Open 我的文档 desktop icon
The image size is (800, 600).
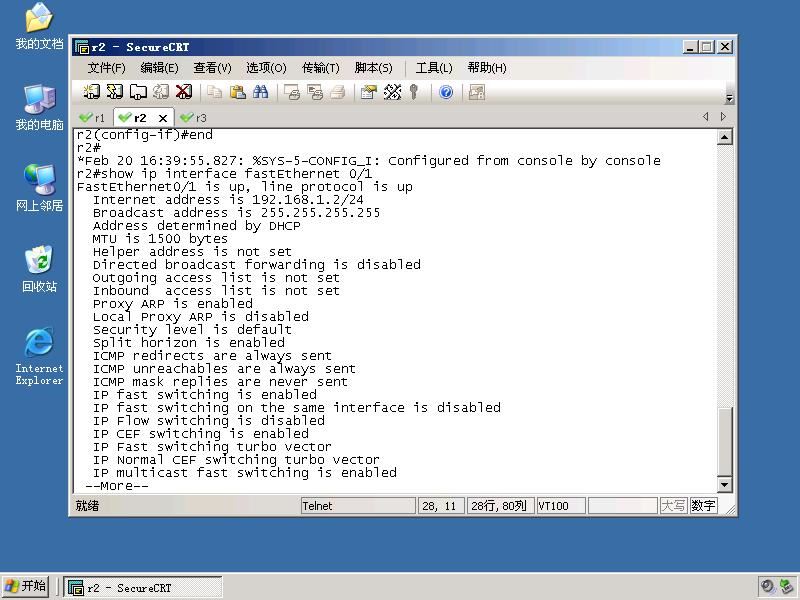[x=39, y=27]
